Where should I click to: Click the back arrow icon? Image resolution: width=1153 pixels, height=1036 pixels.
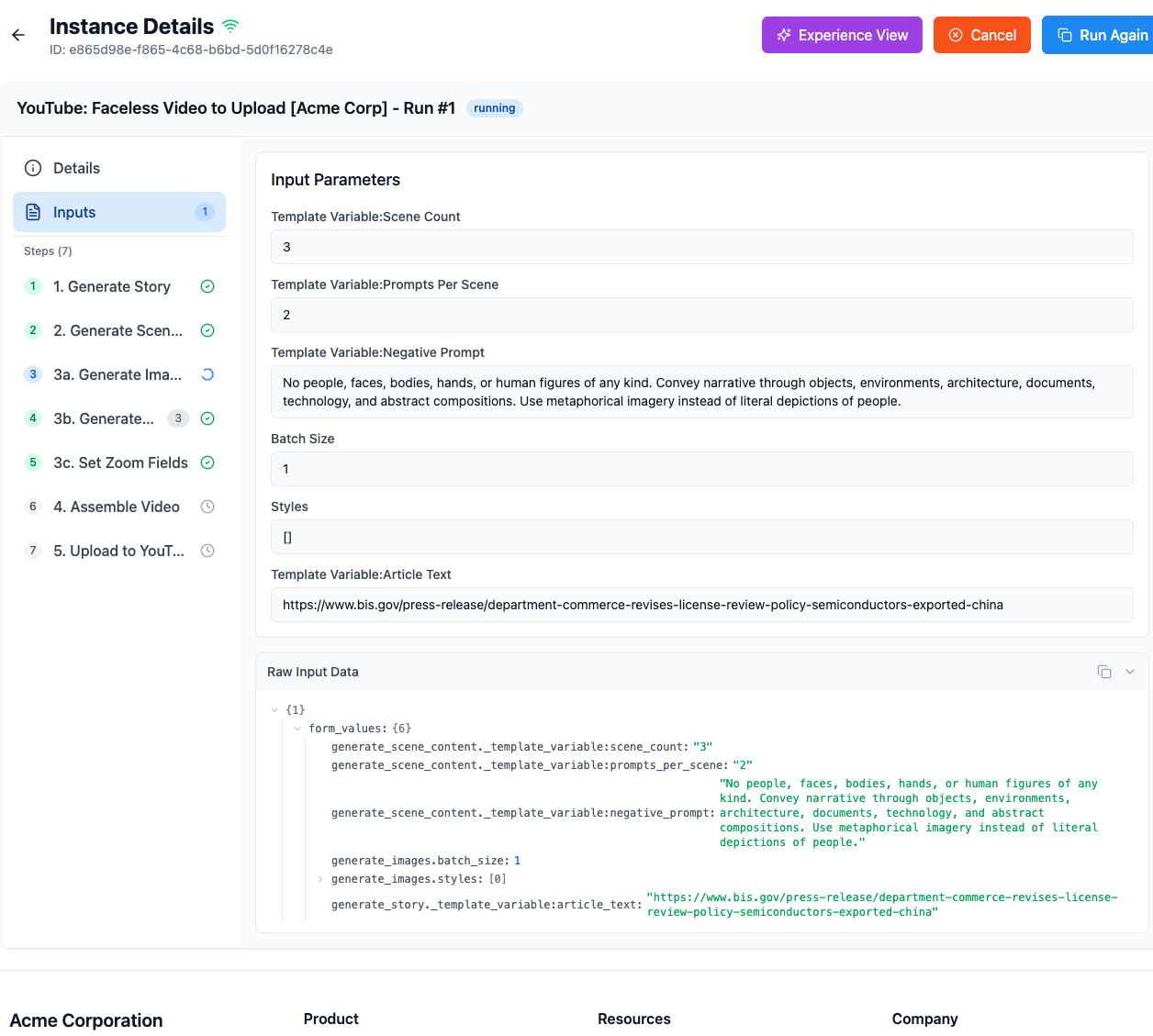pyautogui.click(x=18, y=35)
